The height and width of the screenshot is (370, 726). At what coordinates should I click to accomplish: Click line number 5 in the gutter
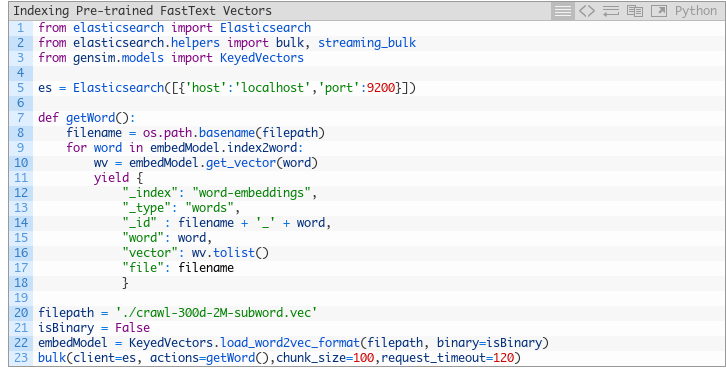20,88
